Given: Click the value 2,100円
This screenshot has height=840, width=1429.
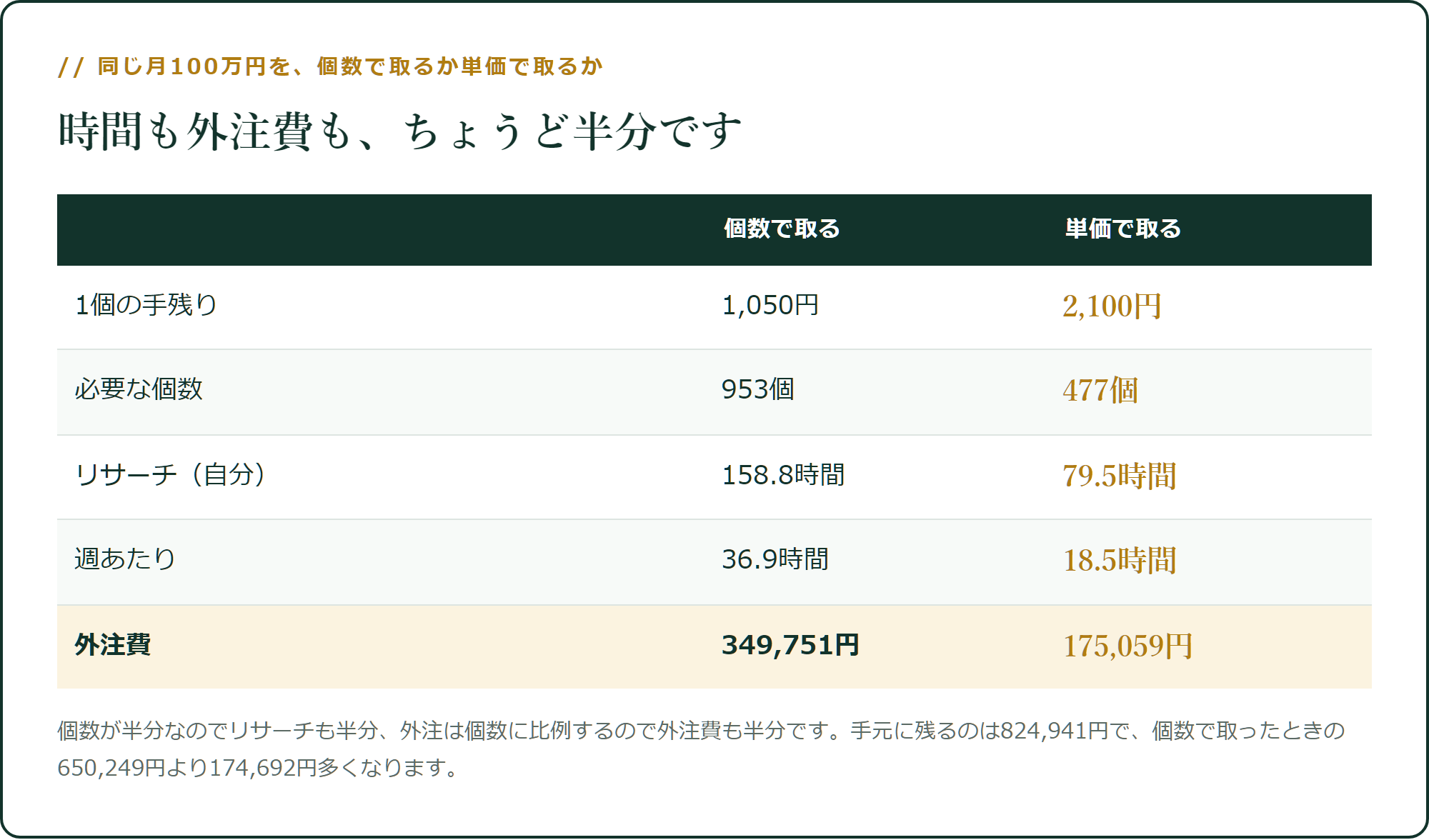Looking at the screenshot, I should click(1112, 306).
